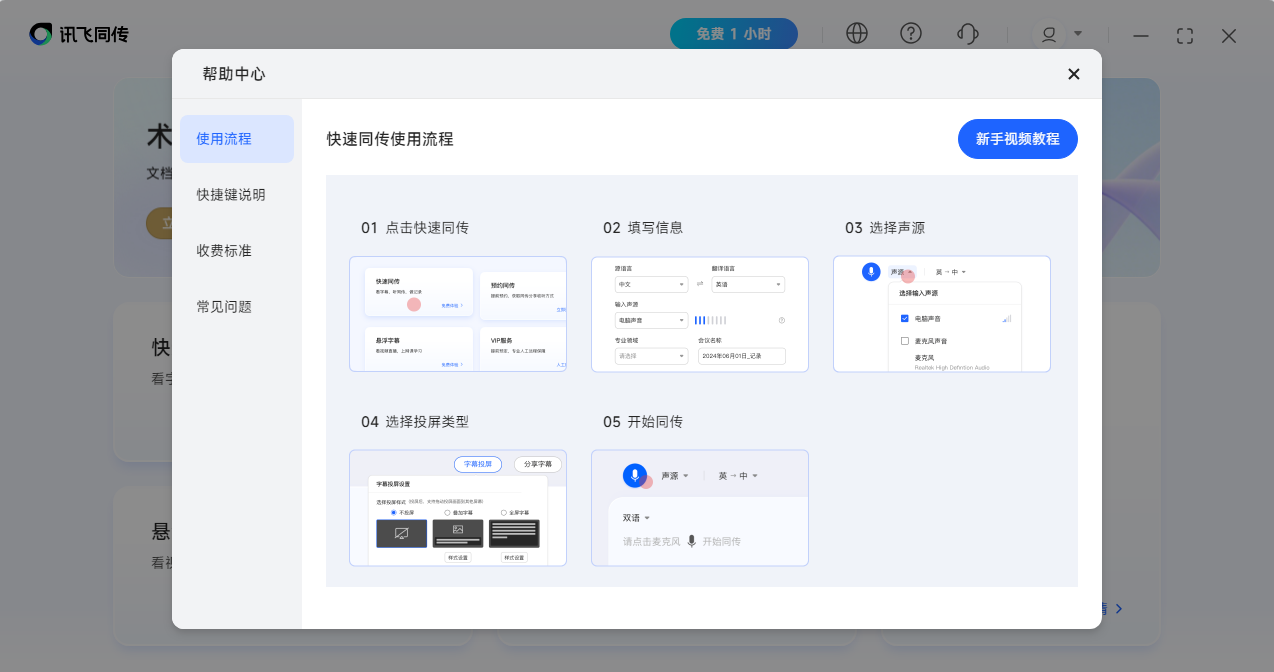Expand the dropdown arrow beside user avatar
The height and width of the screenshot is (672, 1274).
pos(1078,33)
